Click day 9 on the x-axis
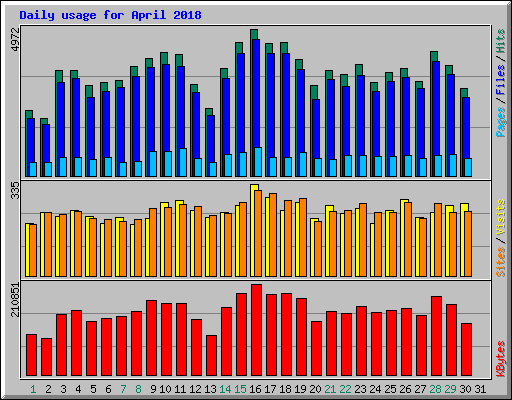 click(x=153, y=389)
